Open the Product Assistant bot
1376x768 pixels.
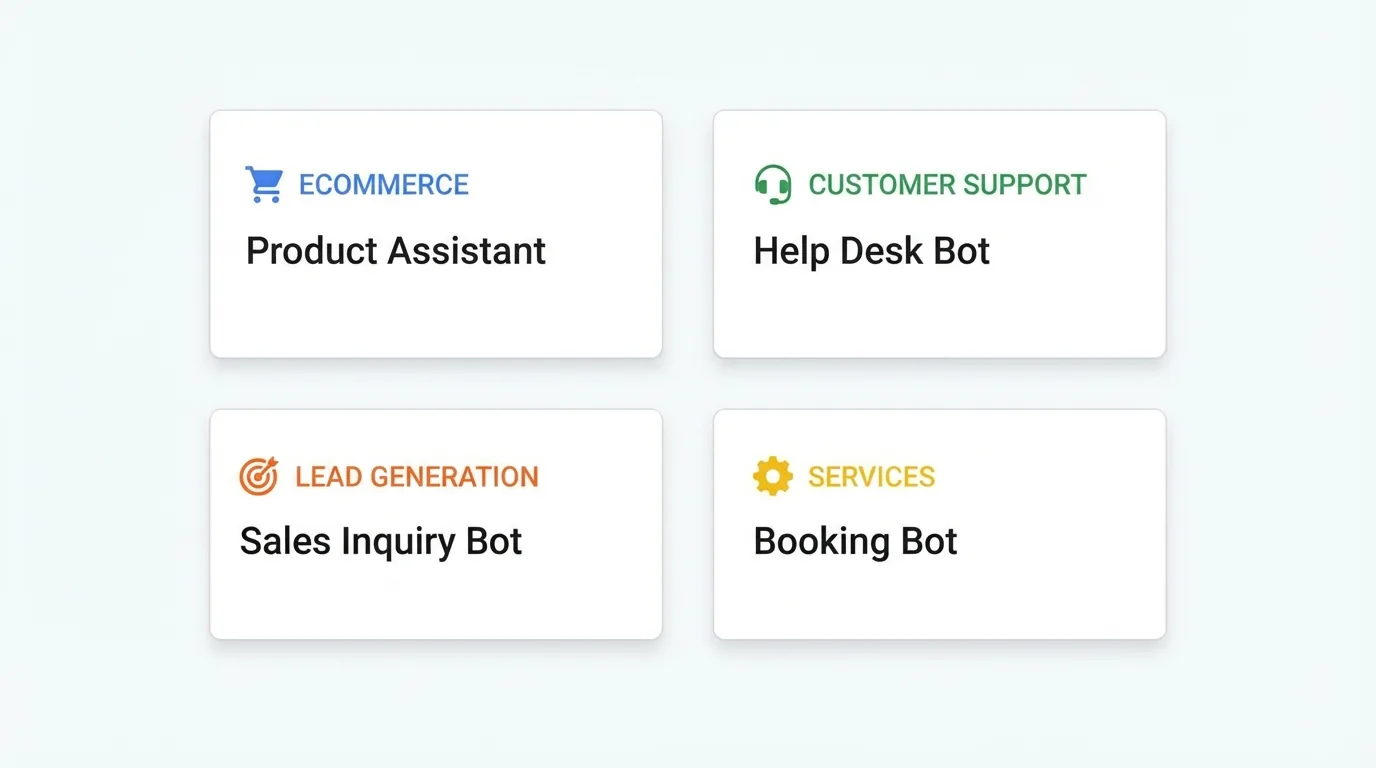pos(395,252)
